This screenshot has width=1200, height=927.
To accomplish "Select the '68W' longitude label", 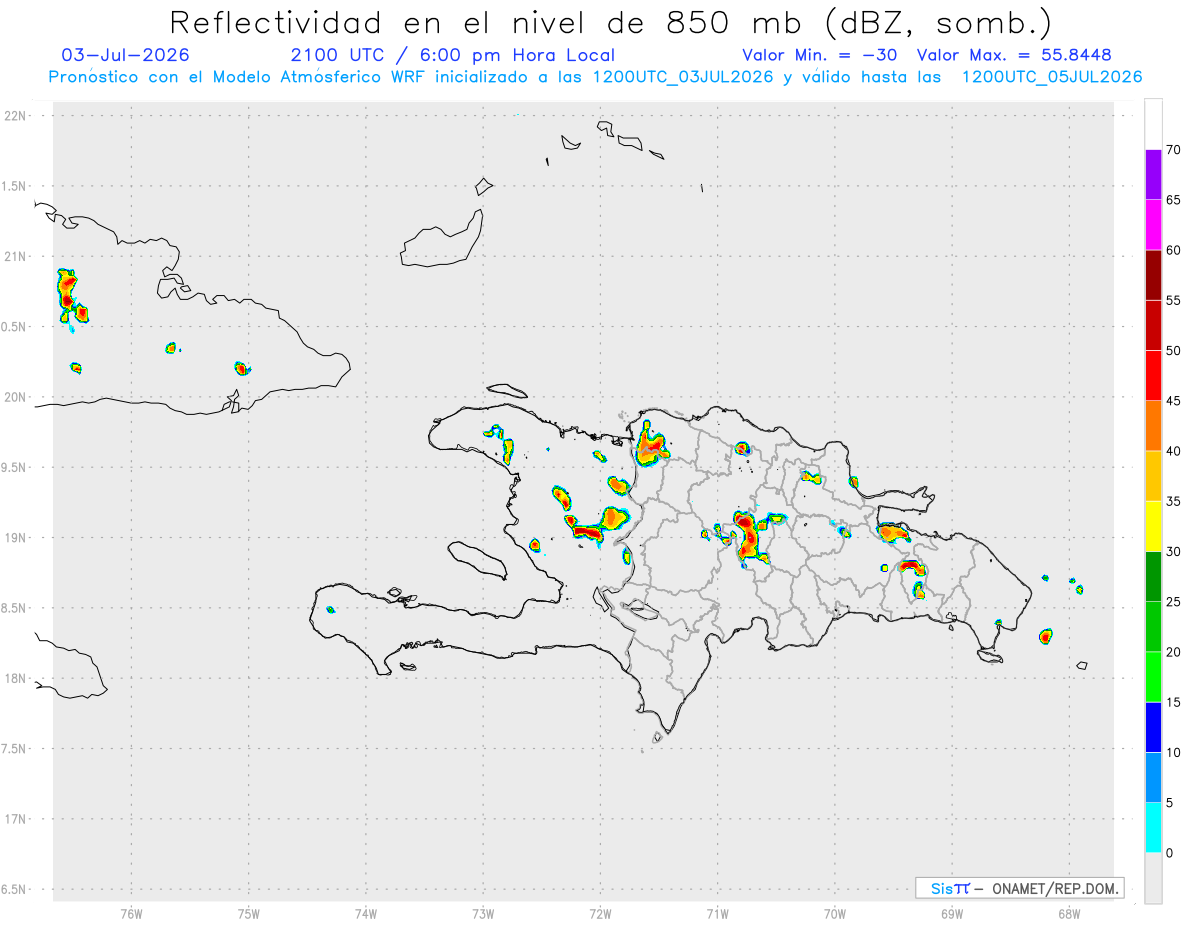I will click(x=1069, y=913).
